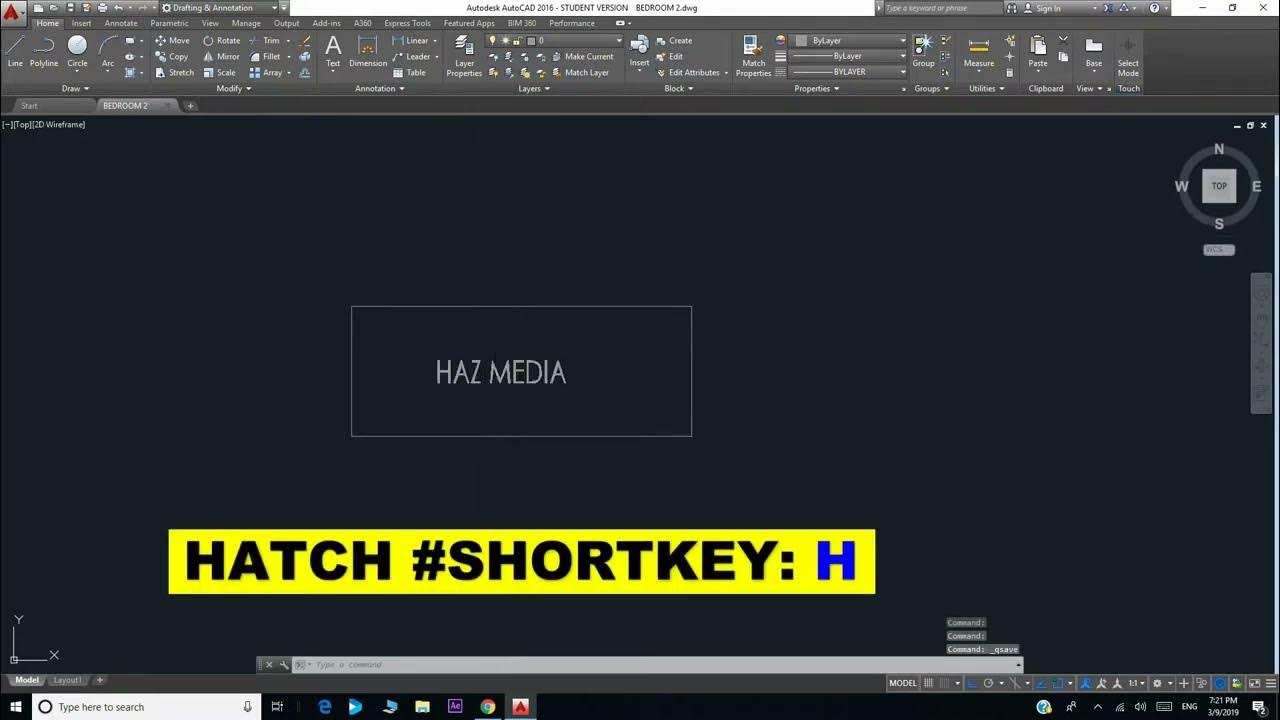
Task: Activate the Mirror command
Action: (x=222, y=57)
